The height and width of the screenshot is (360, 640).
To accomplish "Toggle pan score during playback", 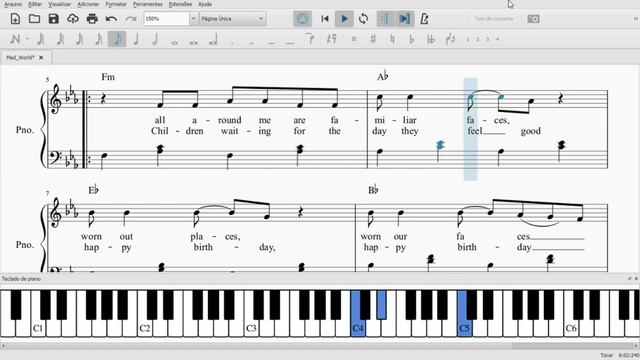I will (404, 19).
